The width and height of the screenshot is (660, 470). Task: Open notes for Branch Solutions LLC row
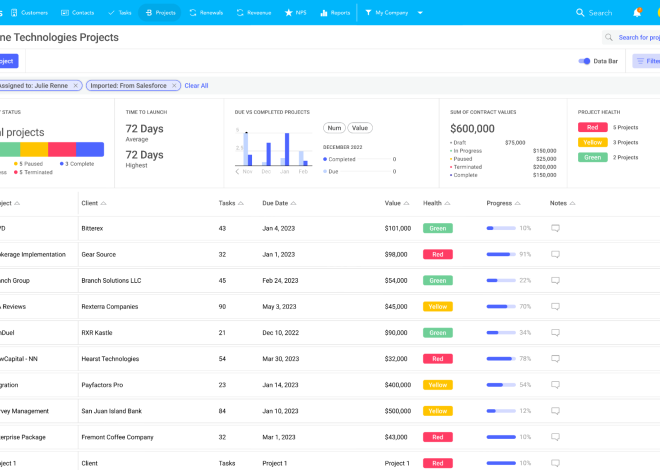[556, 280]
